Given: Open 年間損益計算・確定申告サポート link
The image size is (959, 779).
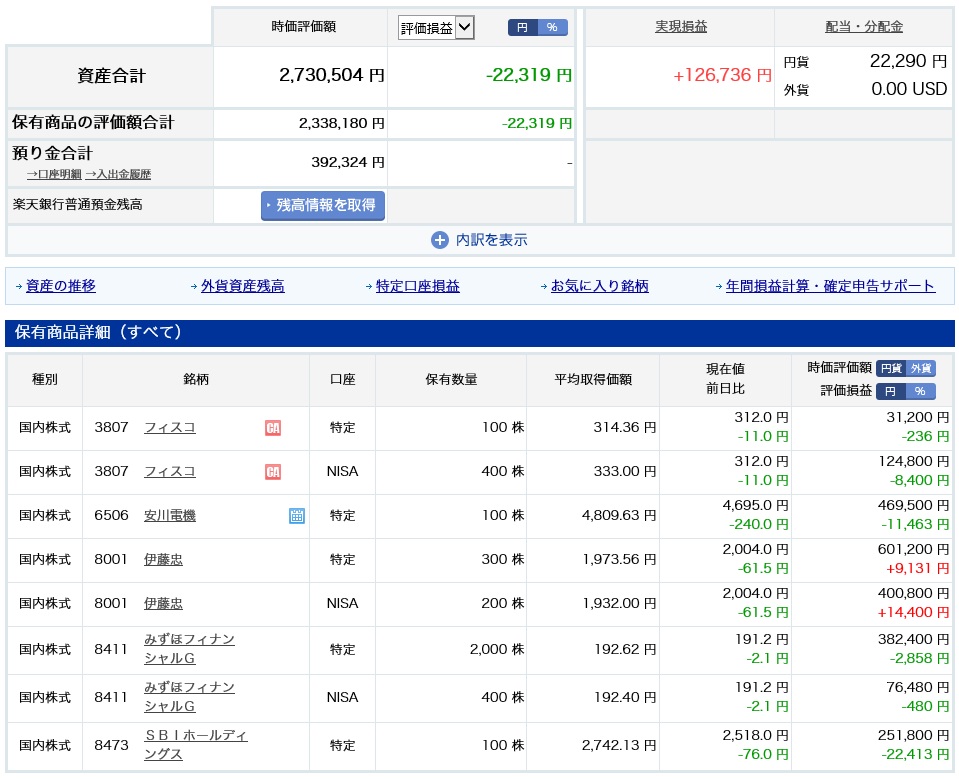Looking at the screenshot, I should click(830, 286).
